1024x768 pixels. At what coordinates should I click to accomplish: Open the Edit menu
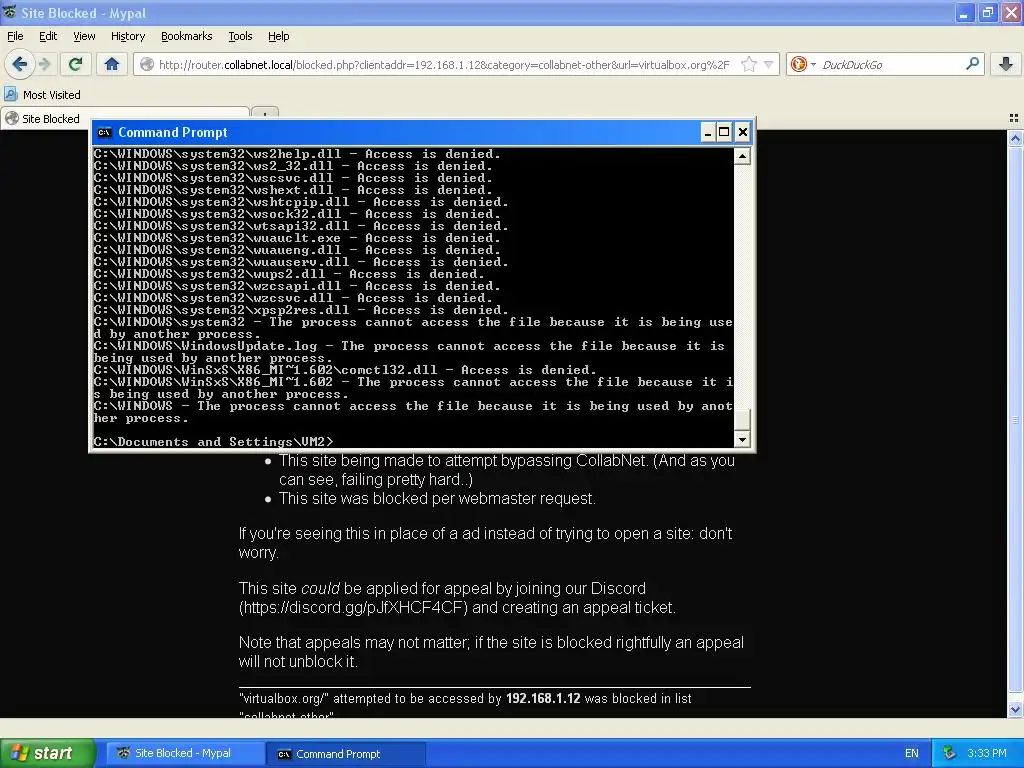48,36
